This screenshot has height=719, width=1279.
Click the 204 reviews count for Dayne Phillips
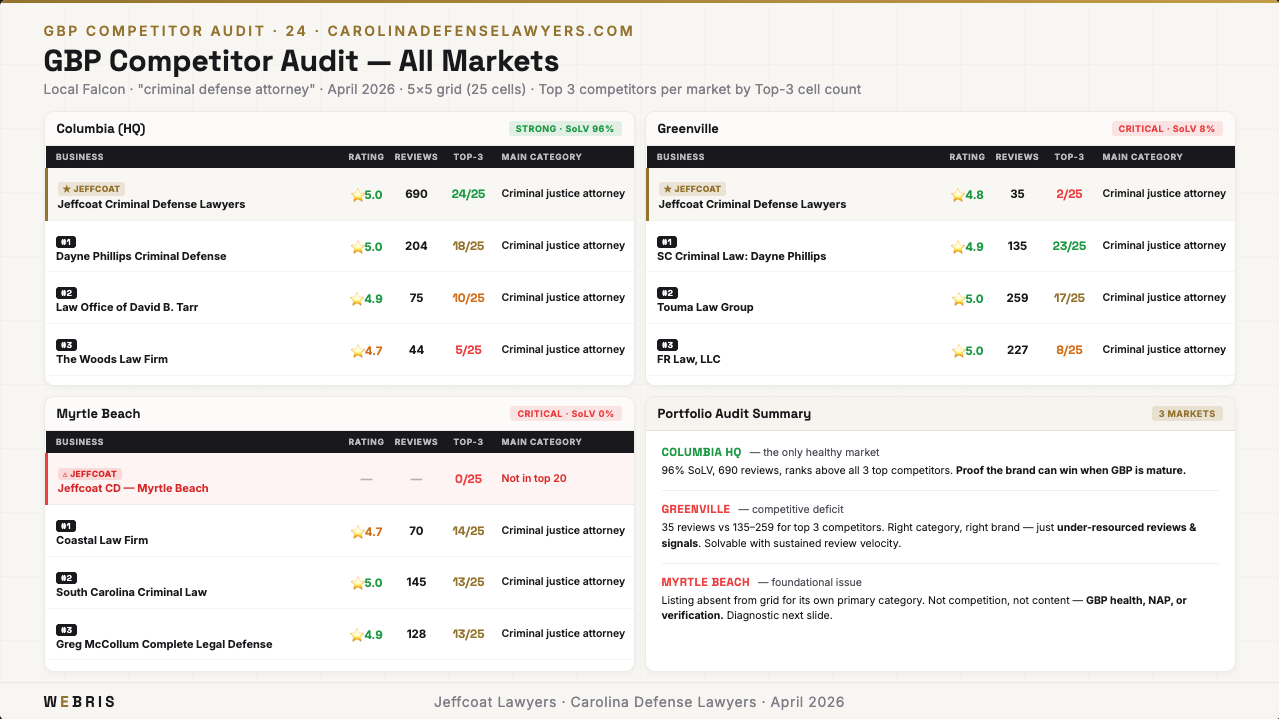point(416,246)
